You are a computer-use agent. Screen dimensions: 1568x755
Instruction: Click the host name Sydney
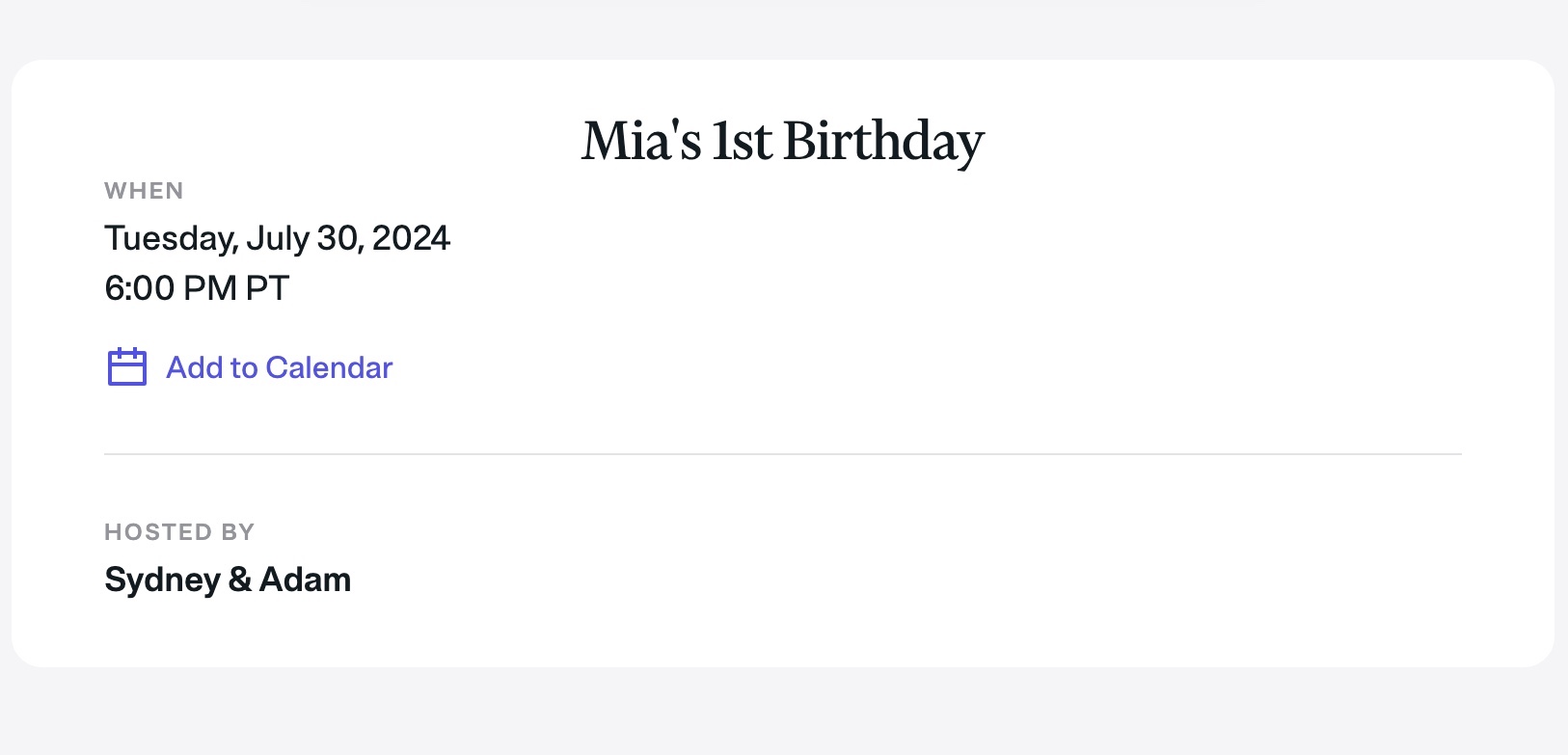point(162,580)
